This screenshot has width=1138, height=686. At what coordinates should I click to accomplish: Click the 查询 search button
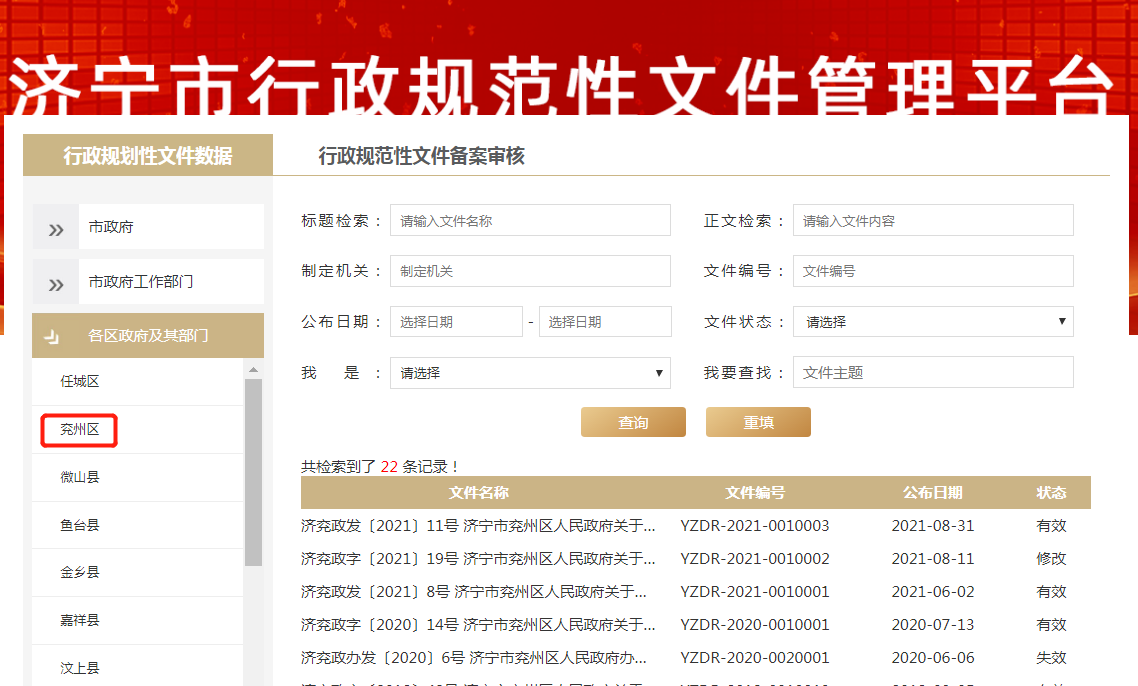point(633,423)
